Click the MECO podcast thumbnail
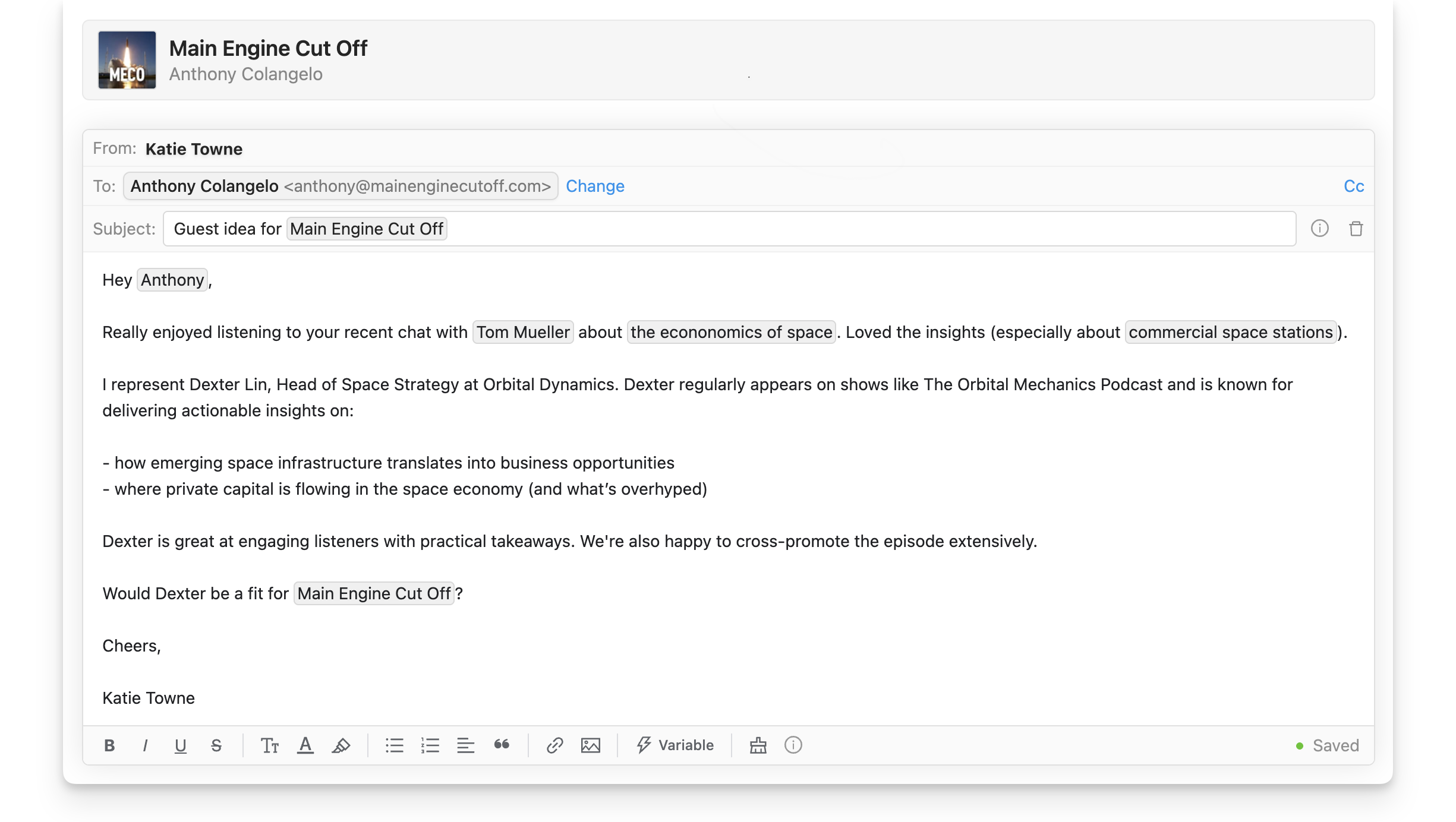The image size is (1456, 822). 127,60
